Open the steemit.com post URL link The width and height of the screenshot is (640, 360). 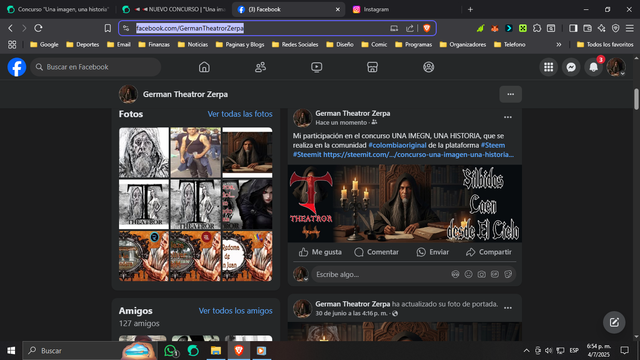tap(418, 155)
